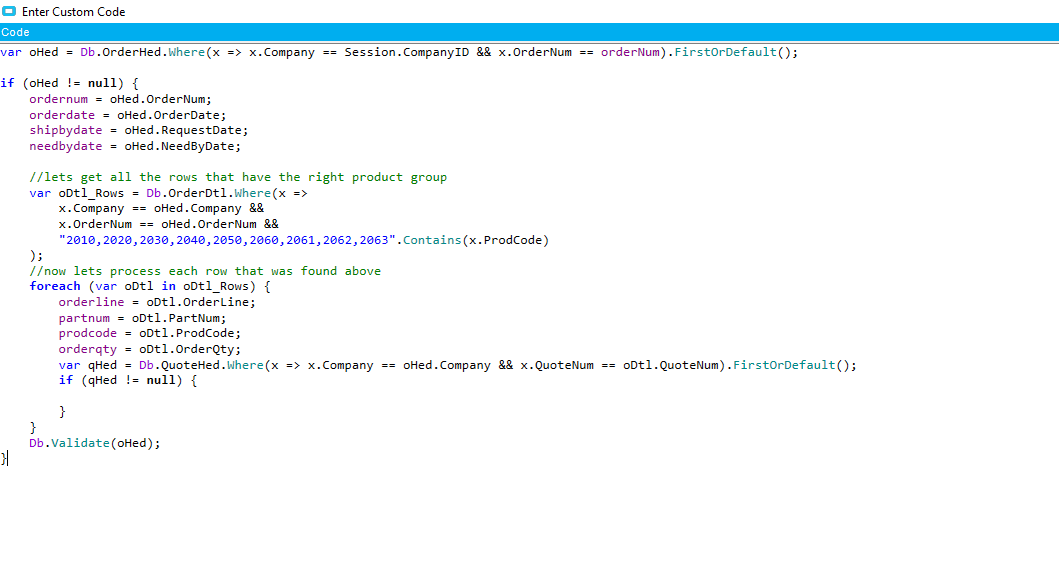Click 'if (qHed != null) {' line
This screenshot has height=577, width=1059.
128,381
